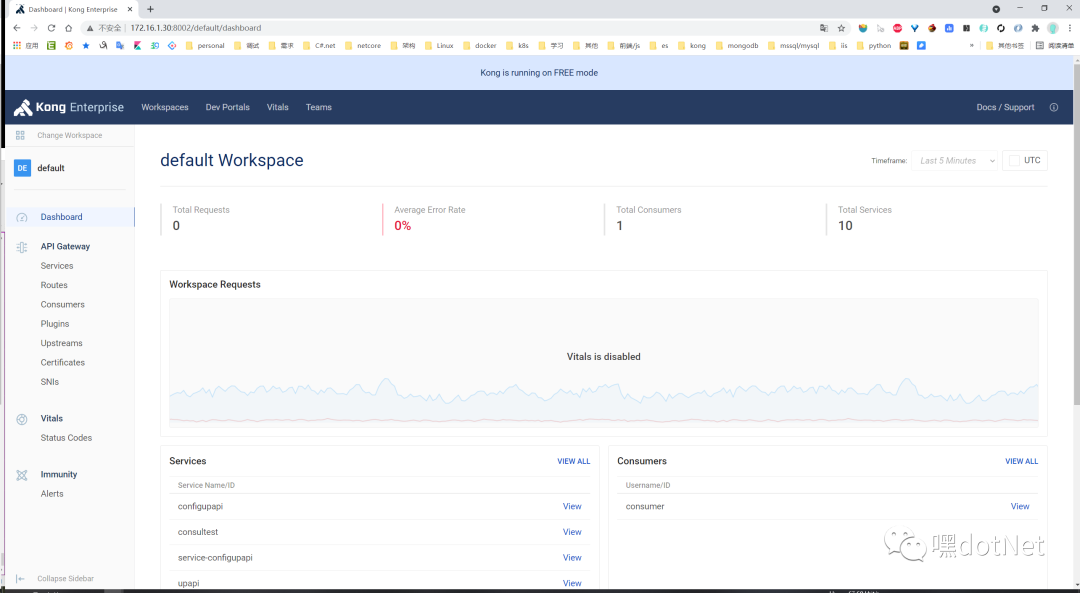Open the personal bookmarks folder
The width and height of the screenshot is (1080, 593).
coord(205,45)
